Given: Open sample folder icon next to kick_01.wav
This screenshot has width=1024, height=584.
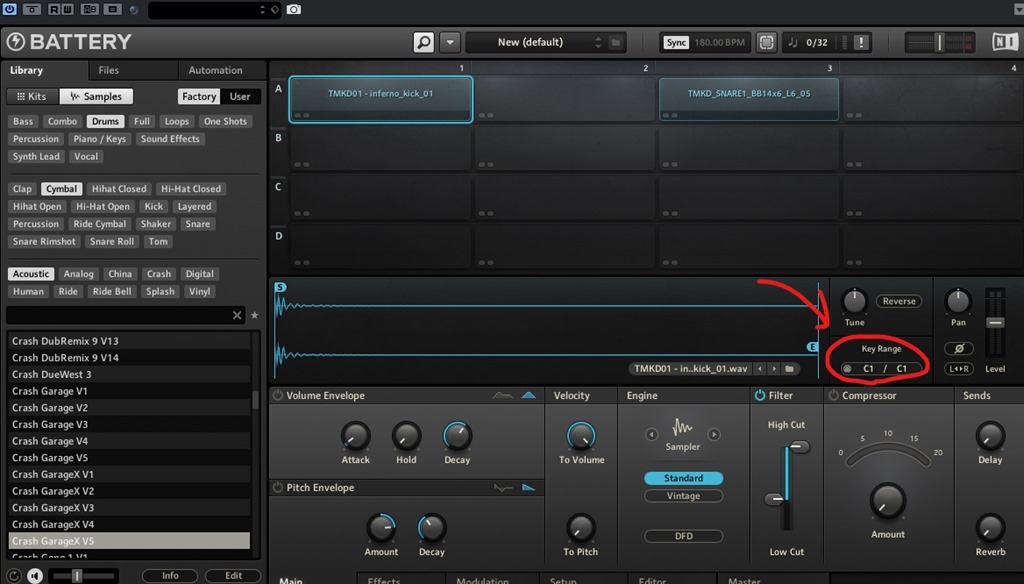Looking at the screenshot, I should [x=790, y=369].
